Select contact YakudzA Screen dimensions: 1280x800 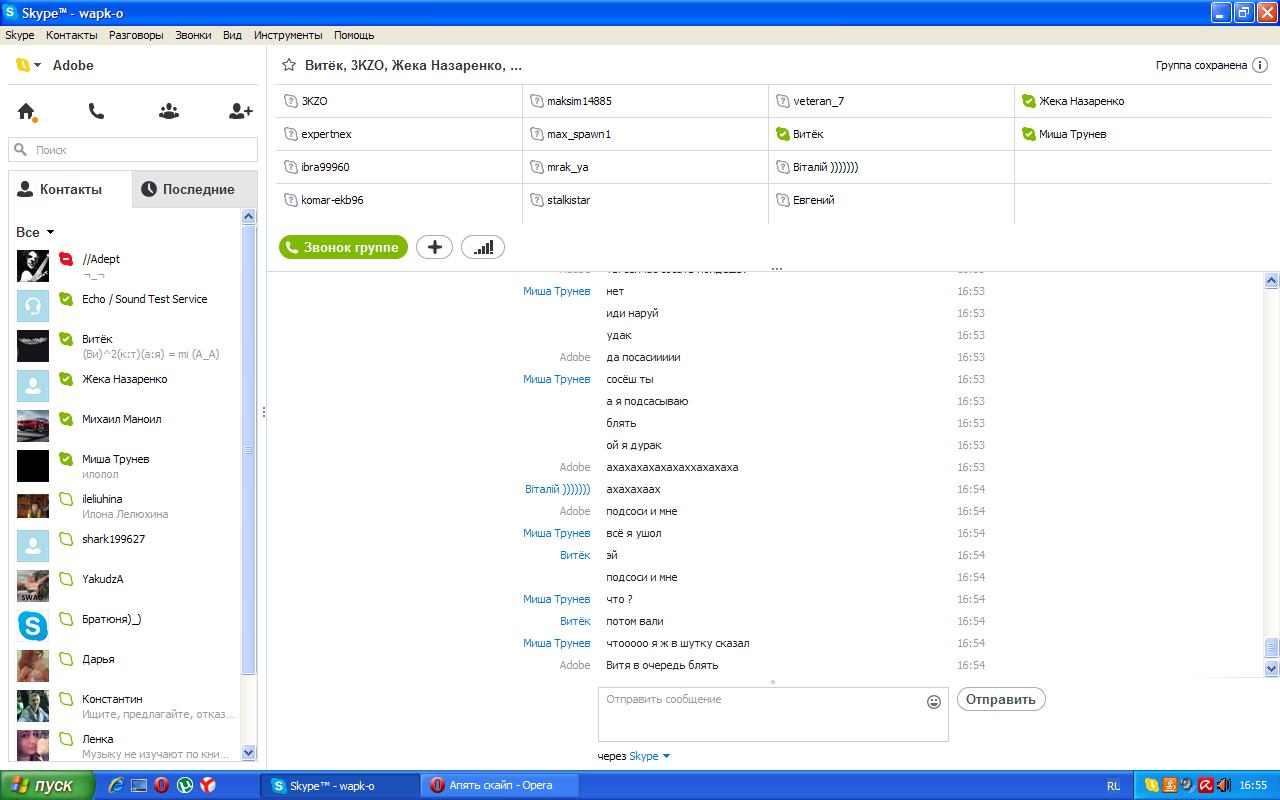(x=125, y=586)
